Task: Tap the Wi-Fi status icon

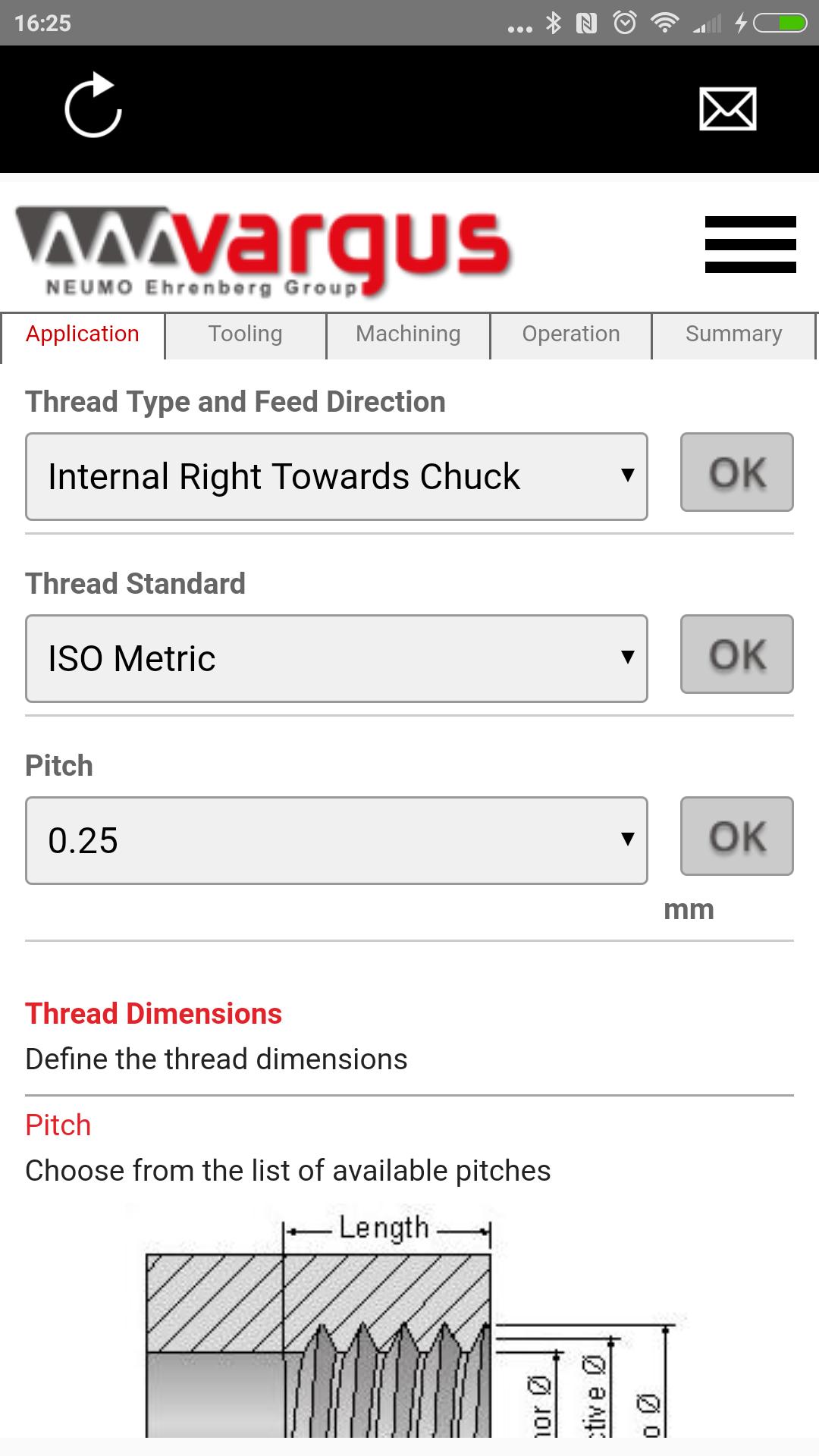Action: coord(664,24)
